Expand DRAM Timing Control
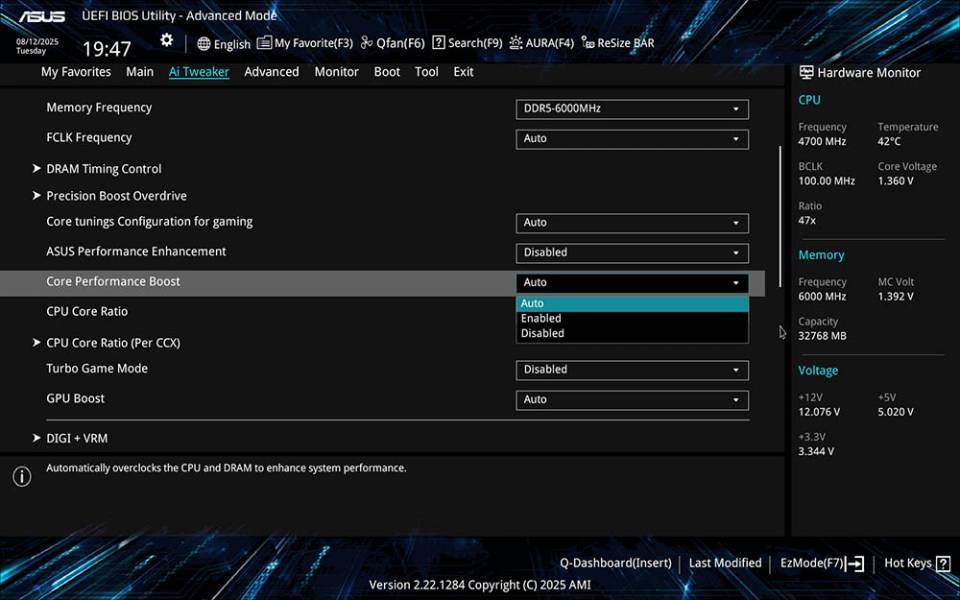Viewport: 960px width, 600px height. 103,168
